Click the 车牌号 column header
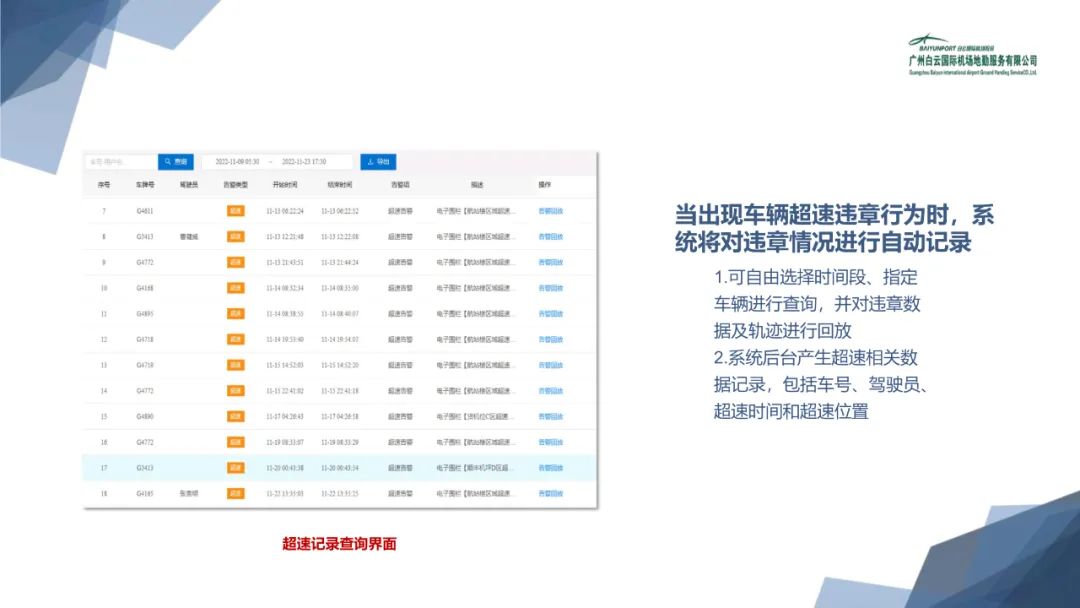This screenshot has height=608, width=1080. pos(145,185)
